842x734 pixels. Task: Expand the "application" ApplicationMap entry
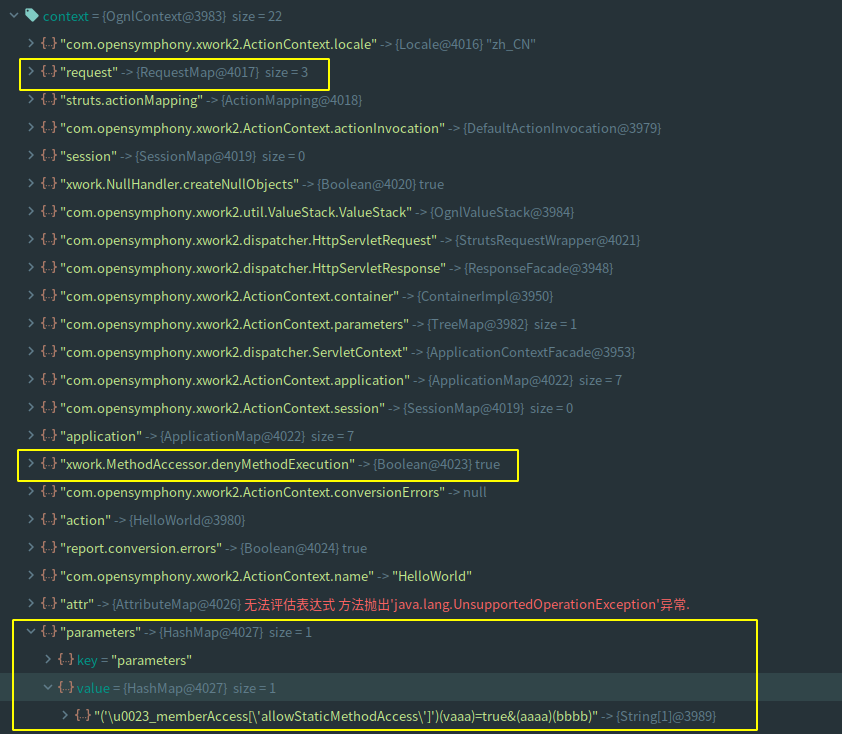click(x=30, y=436)
